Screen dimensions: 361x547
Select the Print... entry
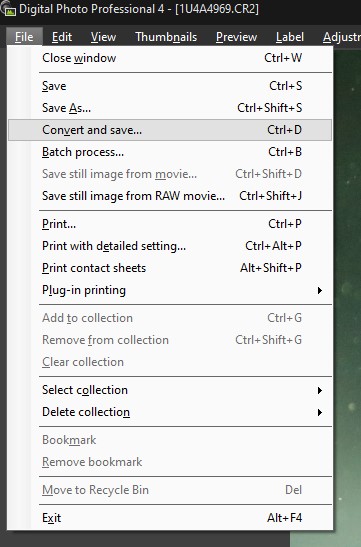coord(170,224)
